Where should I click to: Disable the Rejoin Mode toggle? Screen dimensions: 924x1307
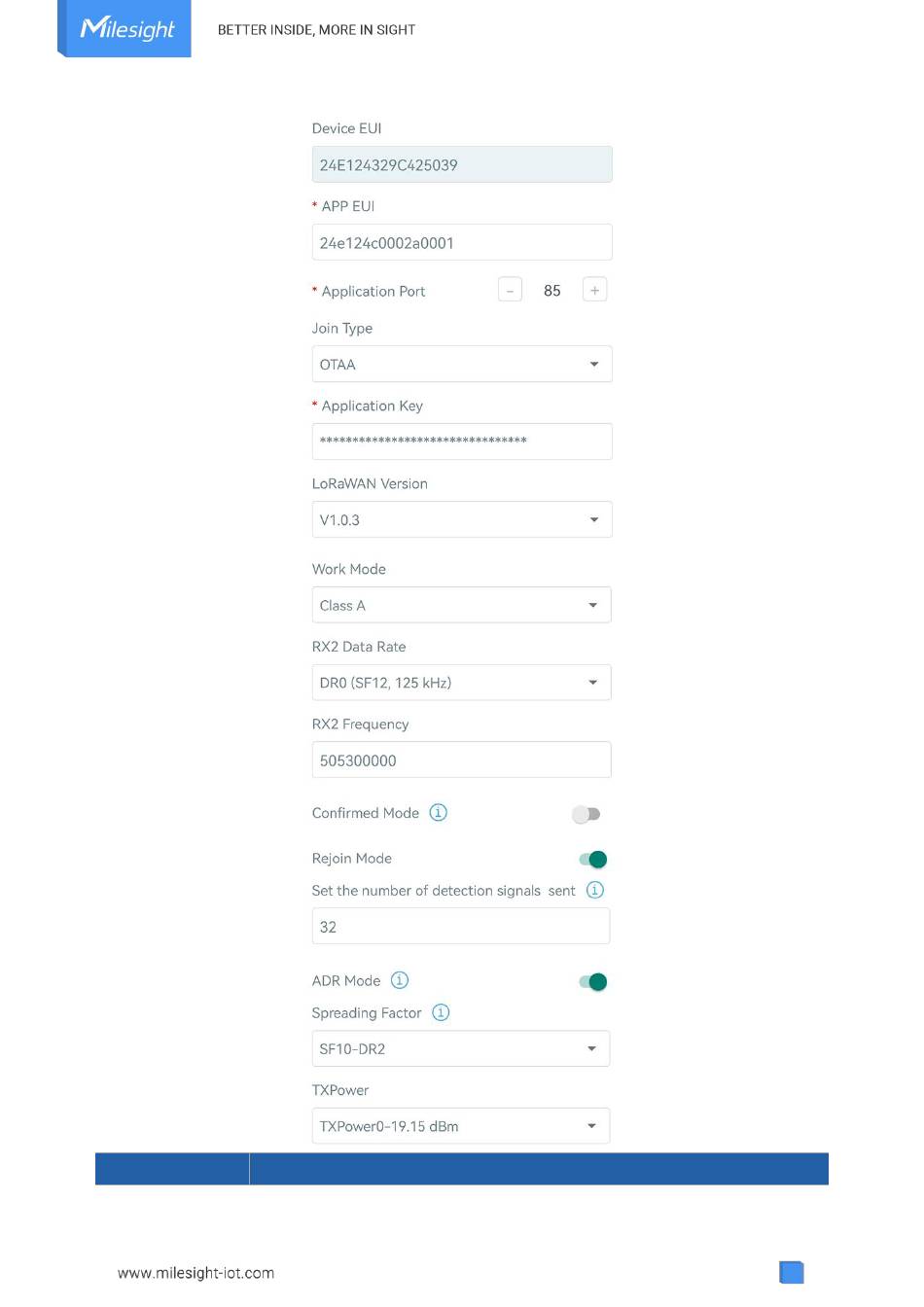coord(592,859)
